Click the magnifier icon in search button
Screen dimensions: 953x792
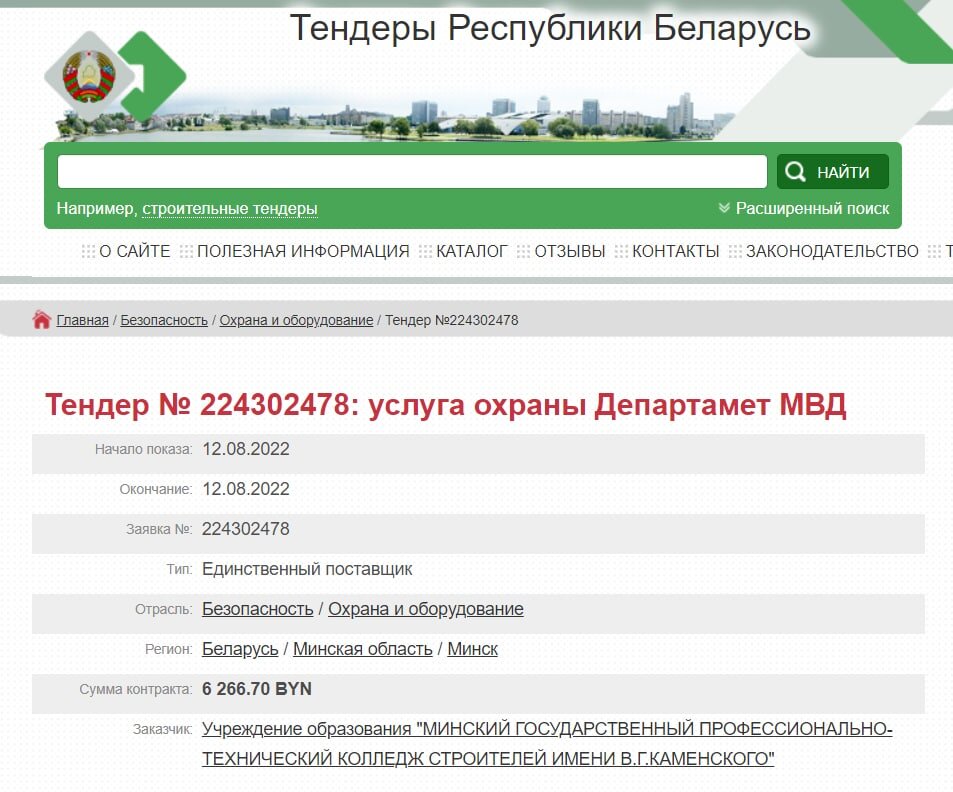[x=795, y=171]
